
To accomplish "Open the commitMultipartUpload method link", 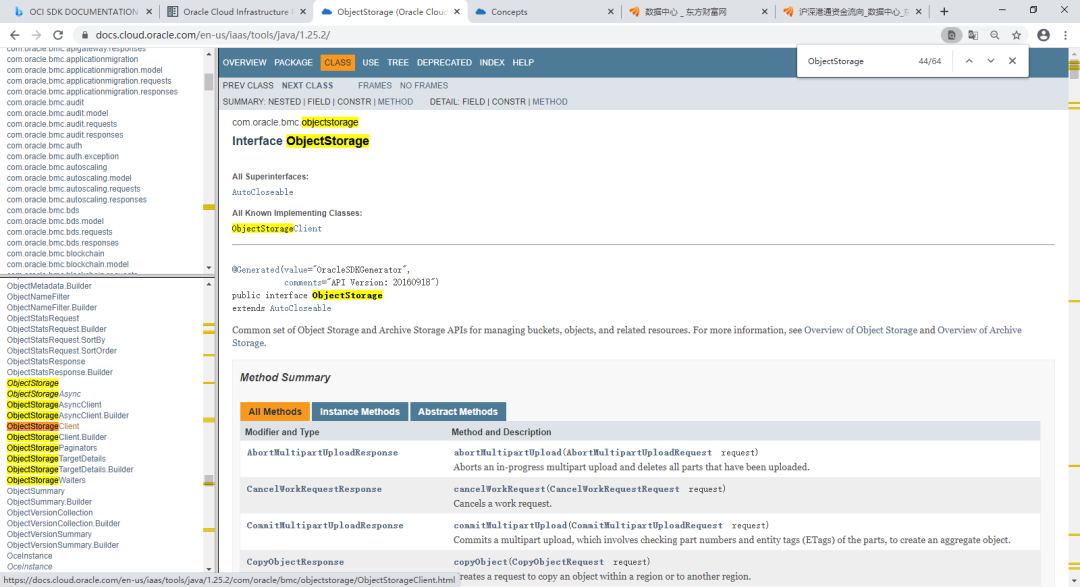I will click(510, 526).
